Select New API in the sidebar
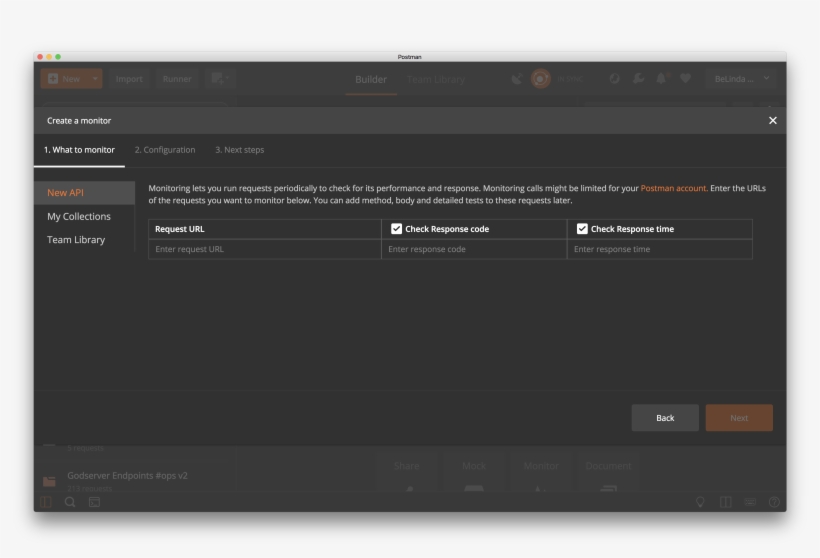Screen dimensions: 820x558 [x=85, y=192]
